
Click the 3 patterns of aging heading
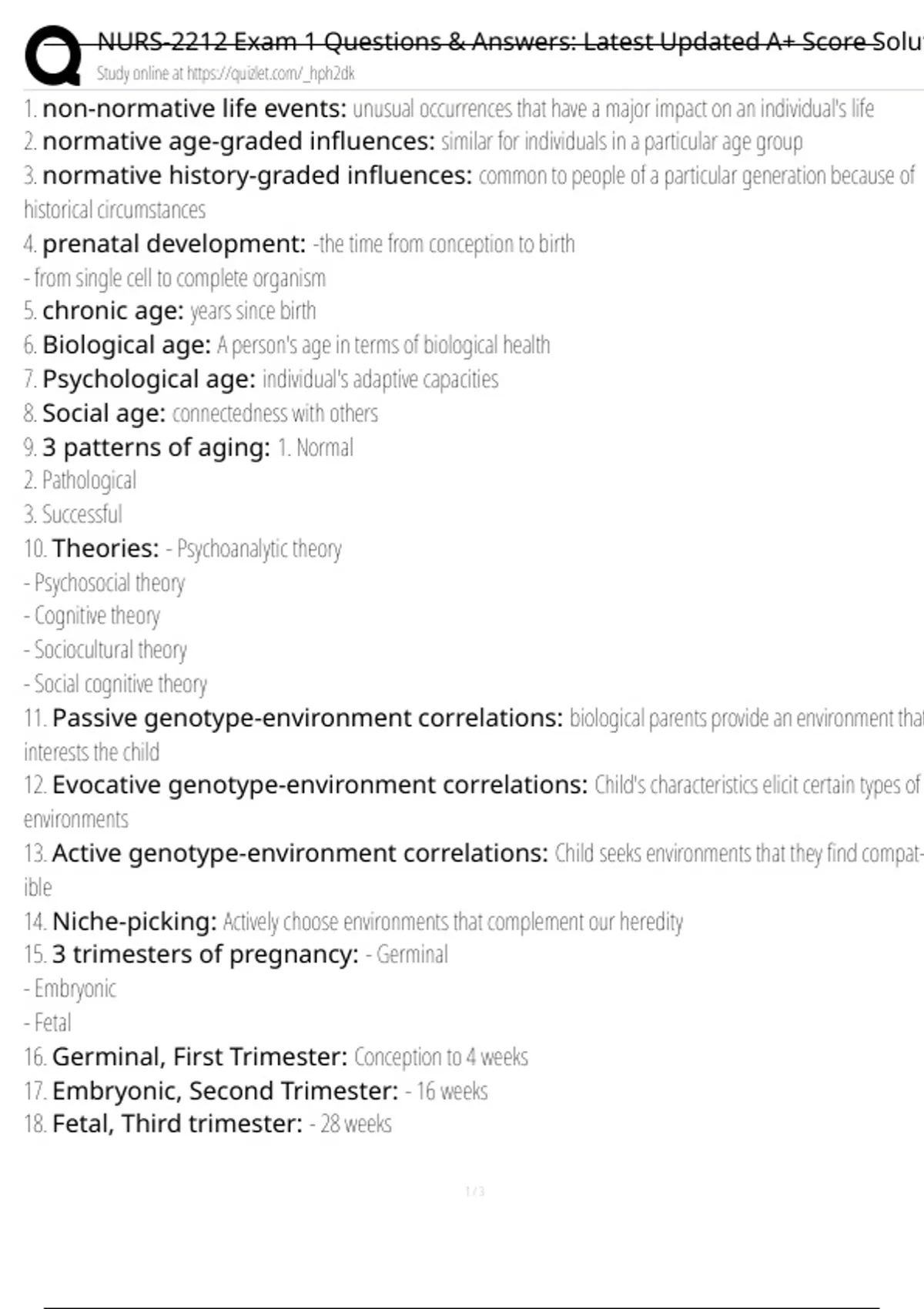coord(156,447)
